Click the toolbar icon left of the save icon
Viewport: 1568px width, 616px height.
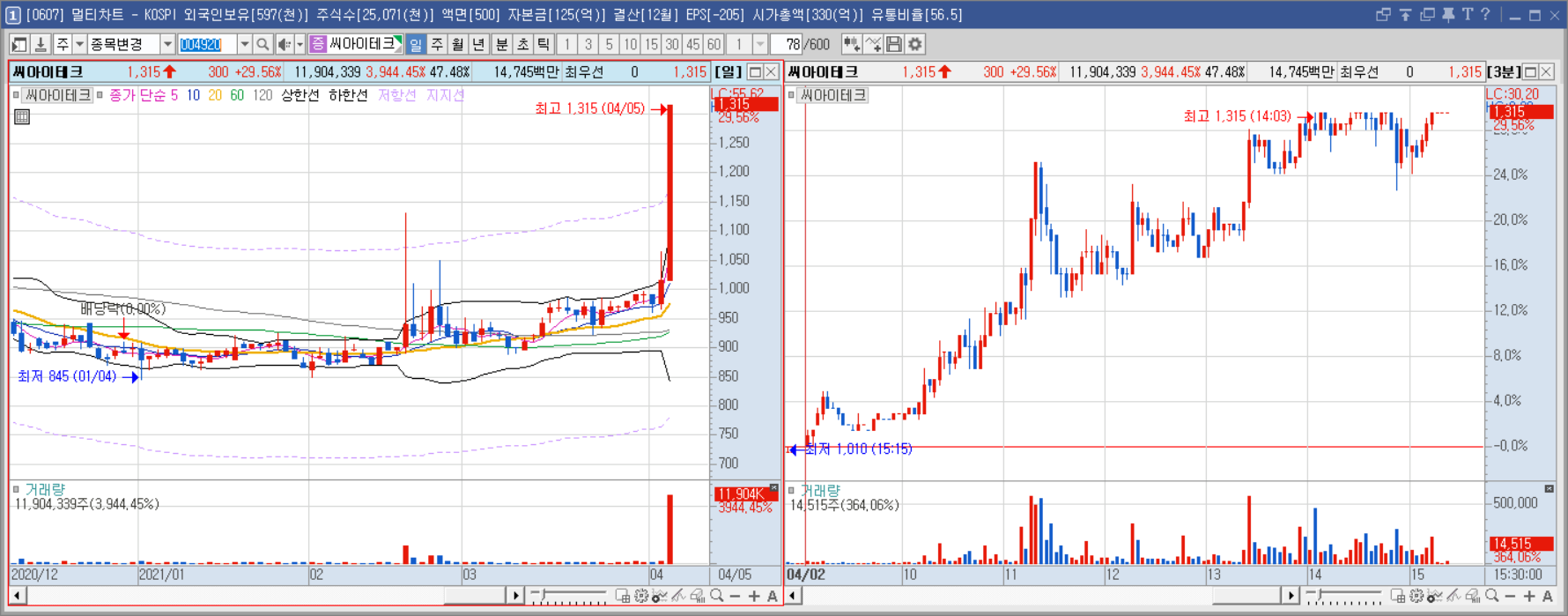[x=873, y=44]
